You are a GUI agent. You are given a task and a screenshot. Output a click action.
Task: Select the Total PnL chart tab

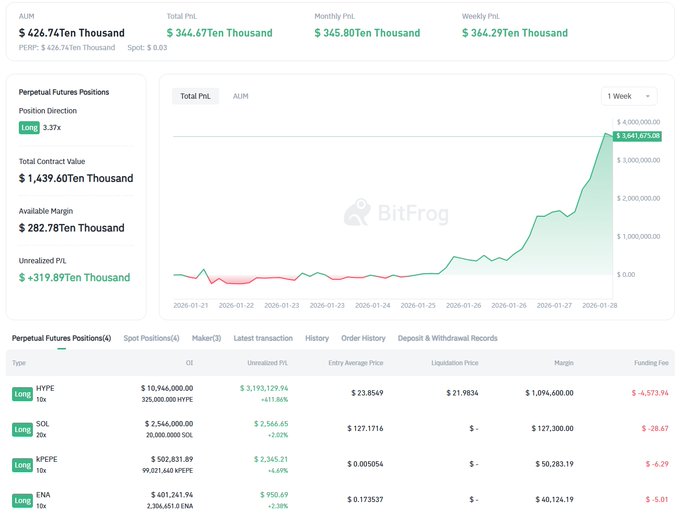coord(194,96)
